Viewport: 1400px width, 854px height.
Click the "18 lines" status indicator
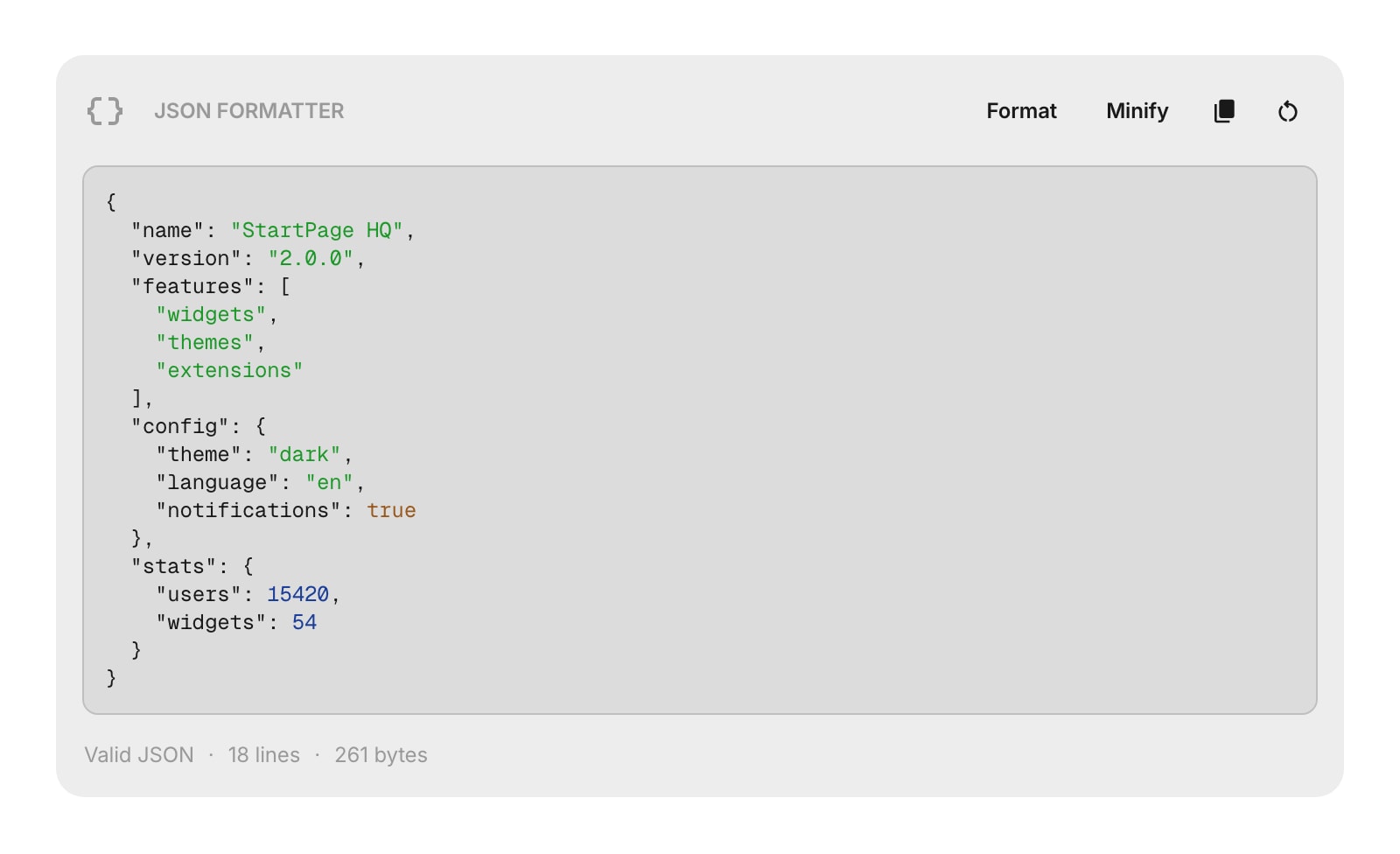[262, 754]
